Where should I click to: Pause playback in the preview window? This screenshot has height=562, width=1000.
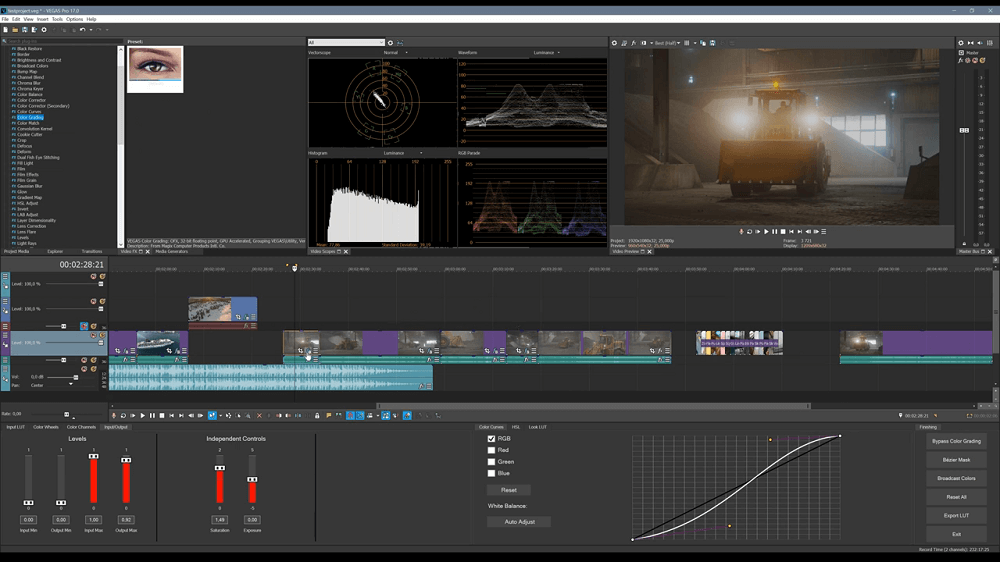tap(774, 232)
